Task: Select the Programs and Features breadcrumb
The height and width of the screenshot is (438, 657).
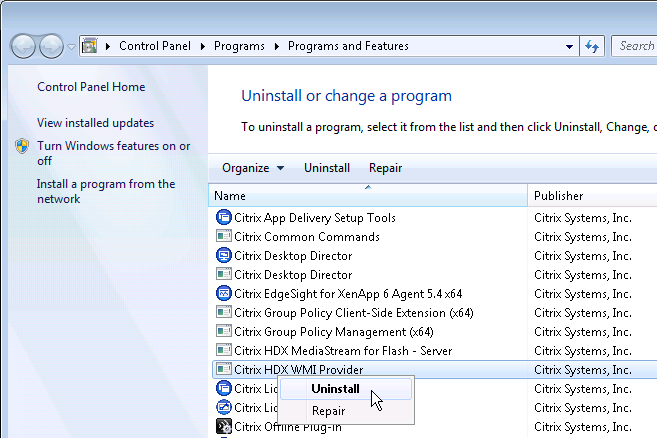Action: (348, 46)
